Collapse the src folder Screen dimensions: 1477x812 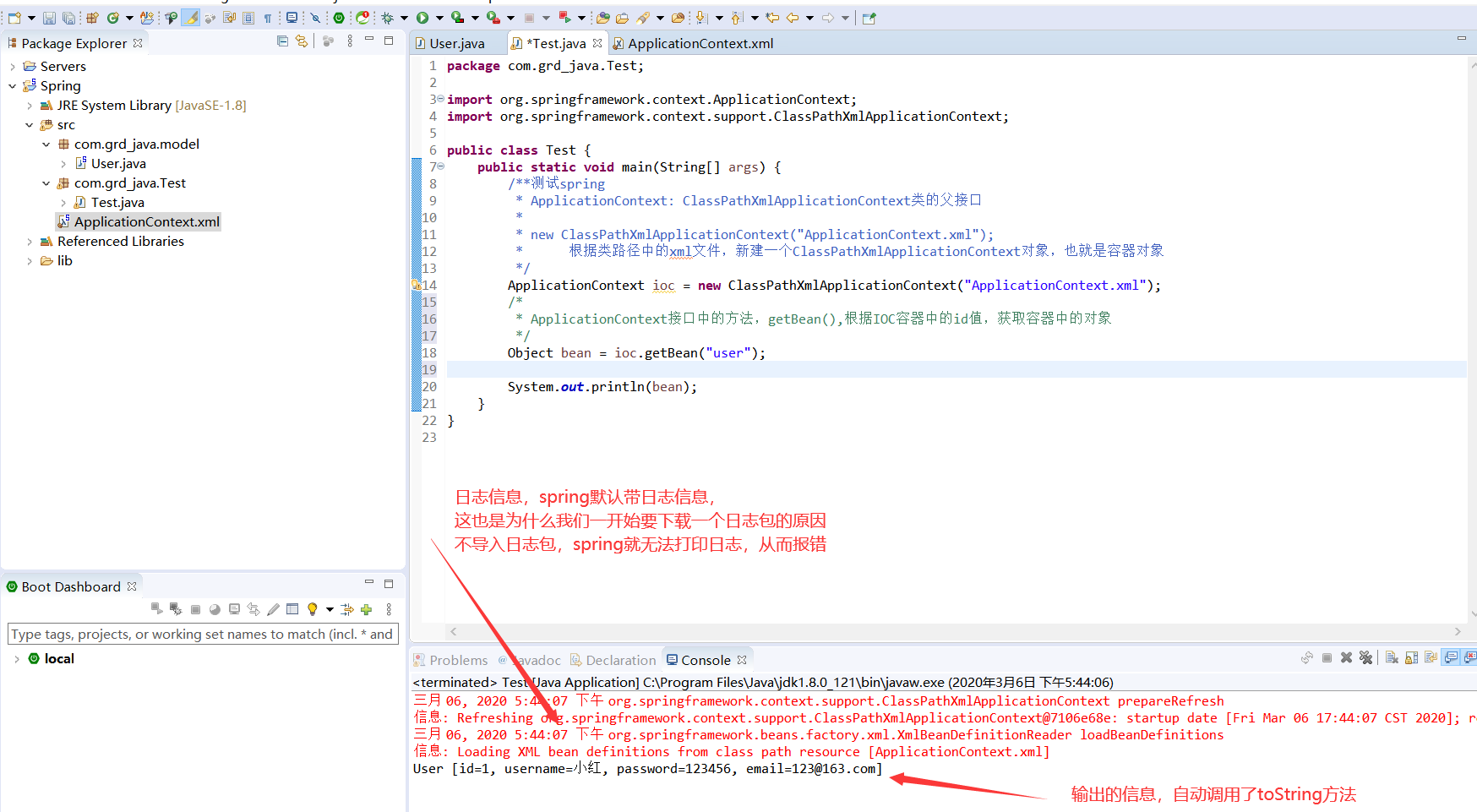[30, 125]
